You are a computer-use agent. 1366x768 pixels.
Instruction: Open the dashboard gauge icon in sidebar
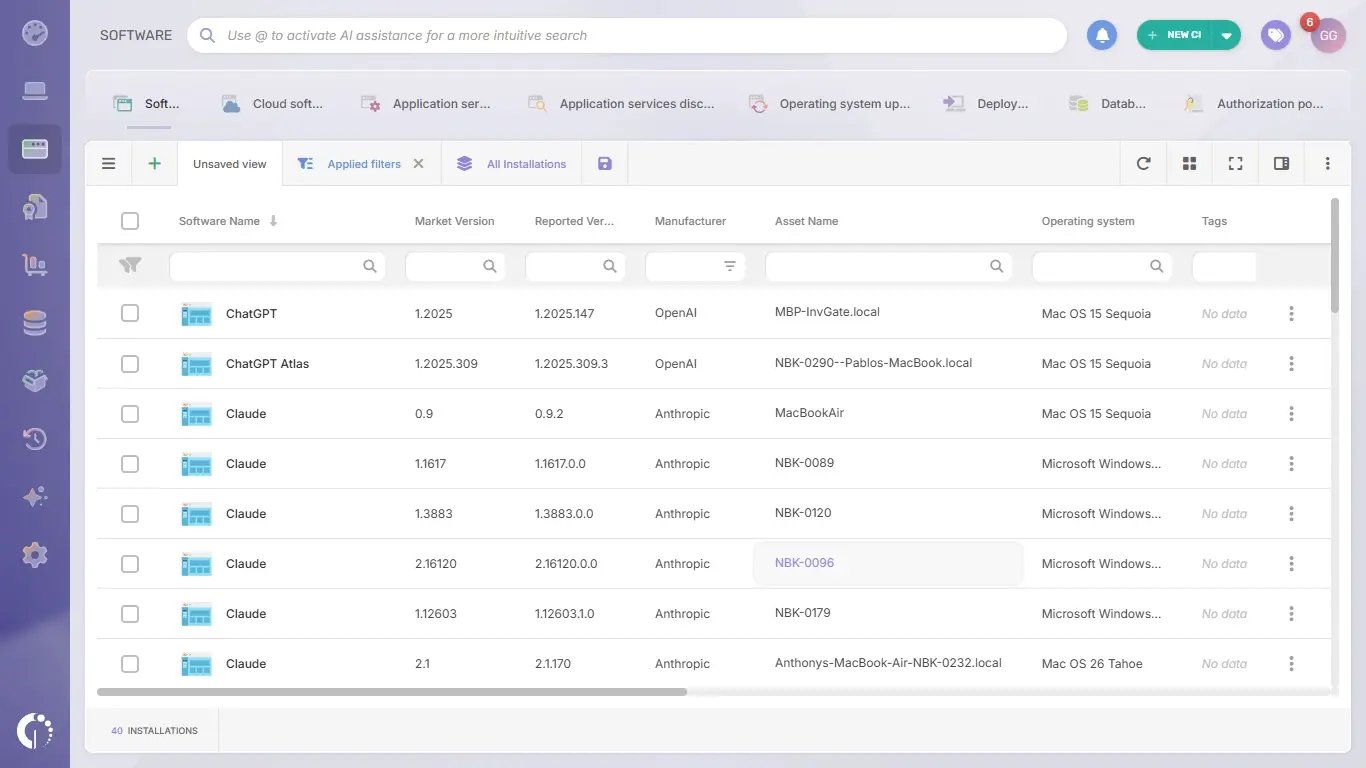(35, 33)
